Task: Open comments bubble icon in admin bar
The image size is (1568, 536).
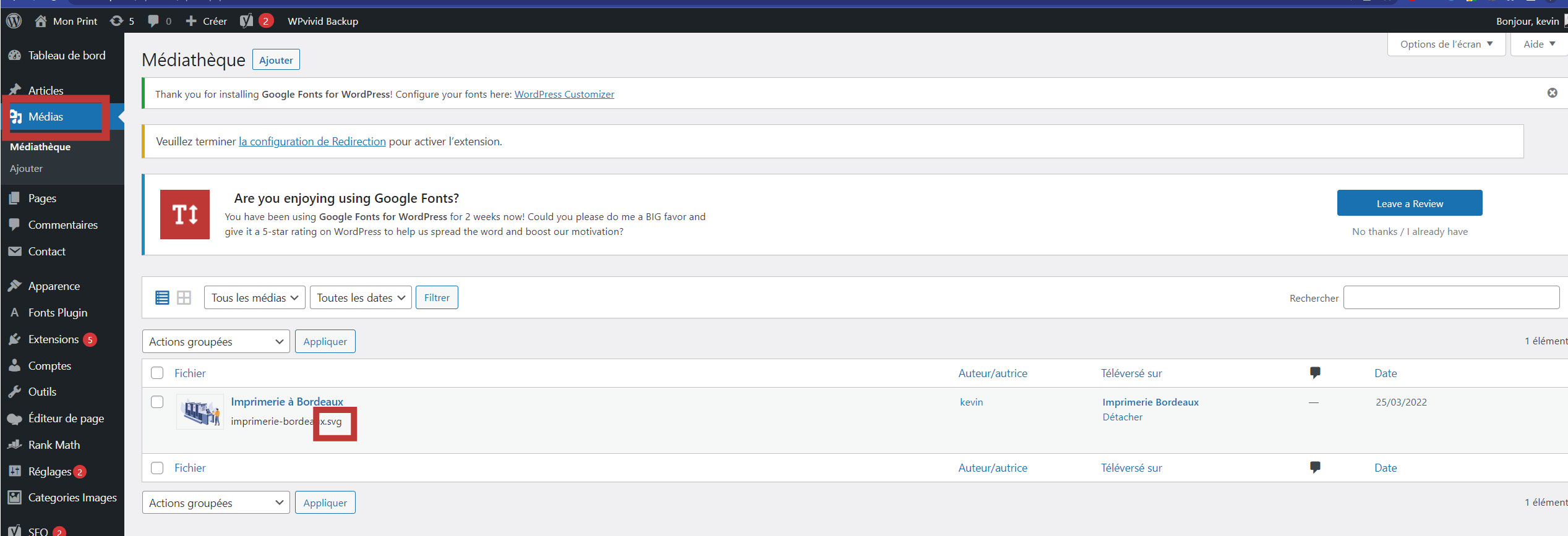Action: coord(153,21)
